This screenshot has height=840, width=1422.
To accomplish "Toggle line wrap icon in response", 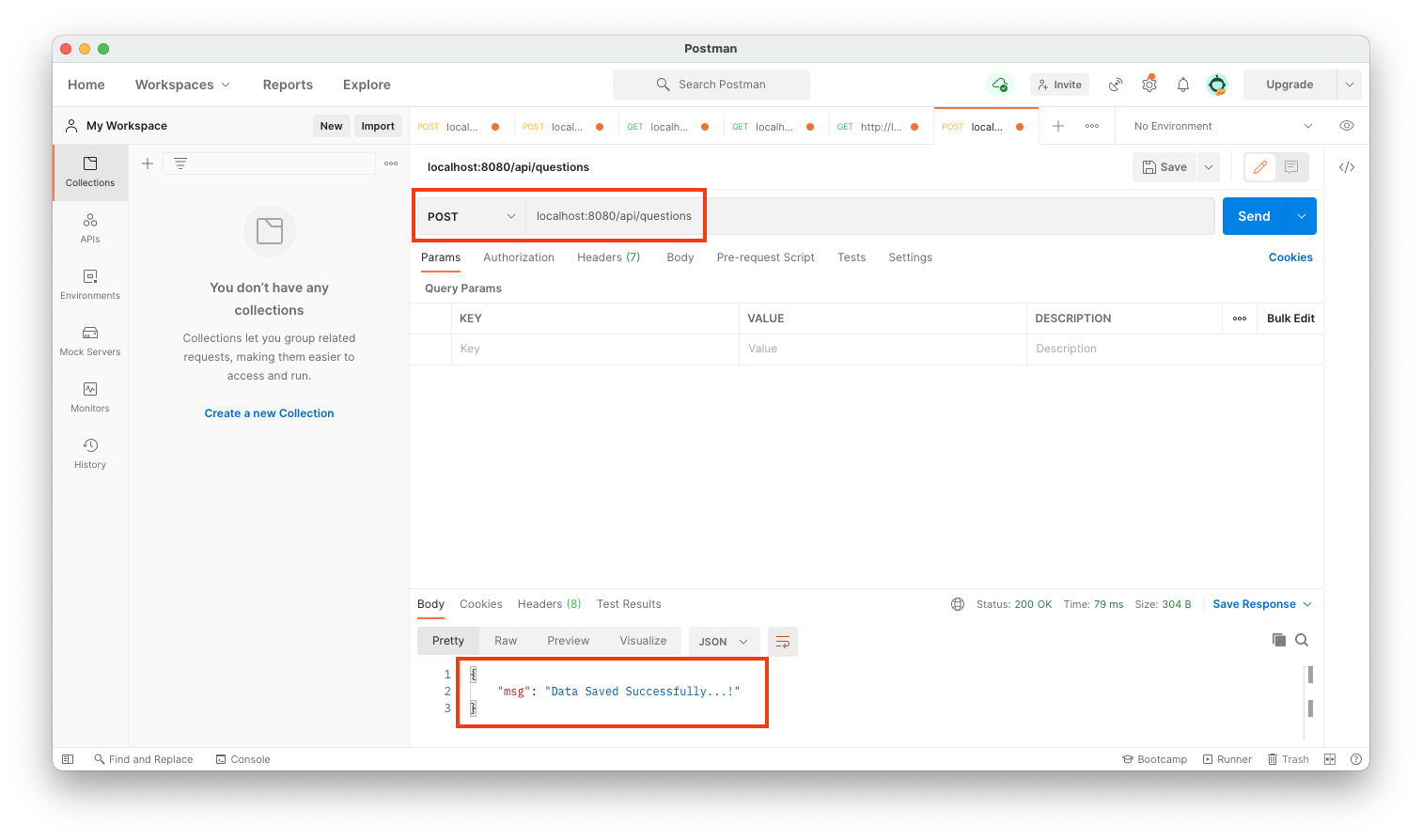I will [x=783, y=642].
